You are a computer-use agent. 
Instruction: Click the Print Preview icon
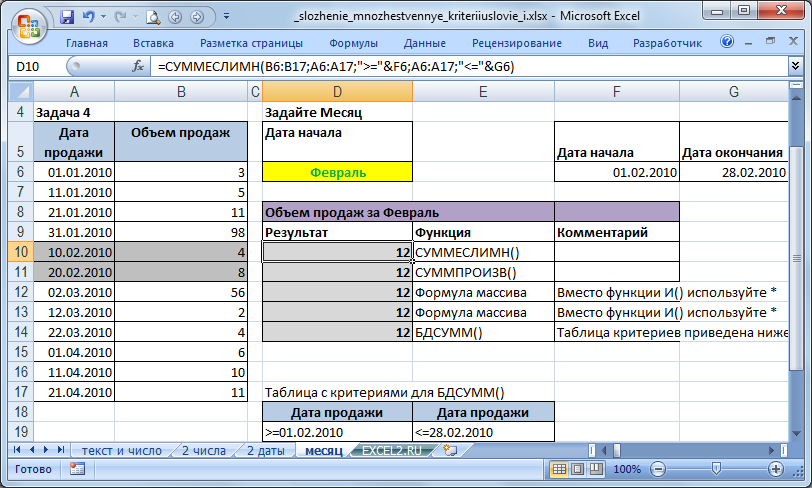154,17
